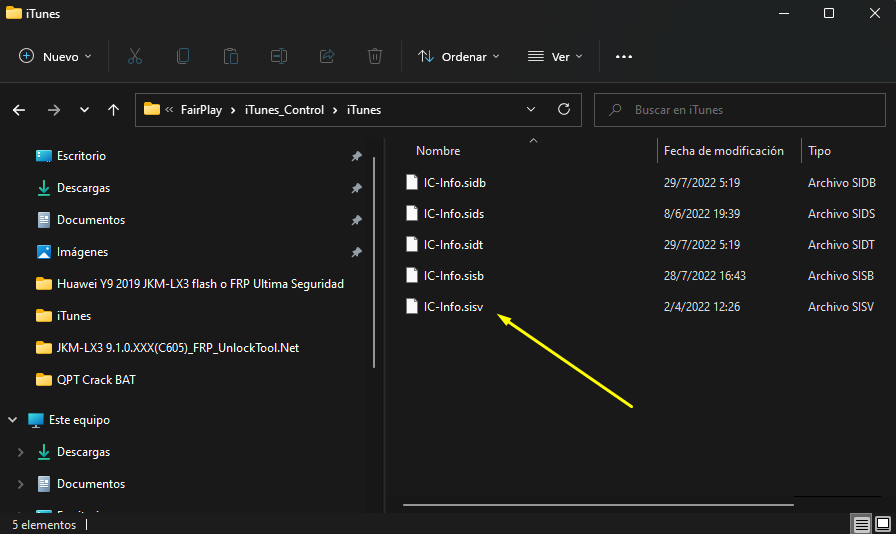Click iTunes_Control in the address breadcrumb
896x534 pixels.
coord(284,110)
